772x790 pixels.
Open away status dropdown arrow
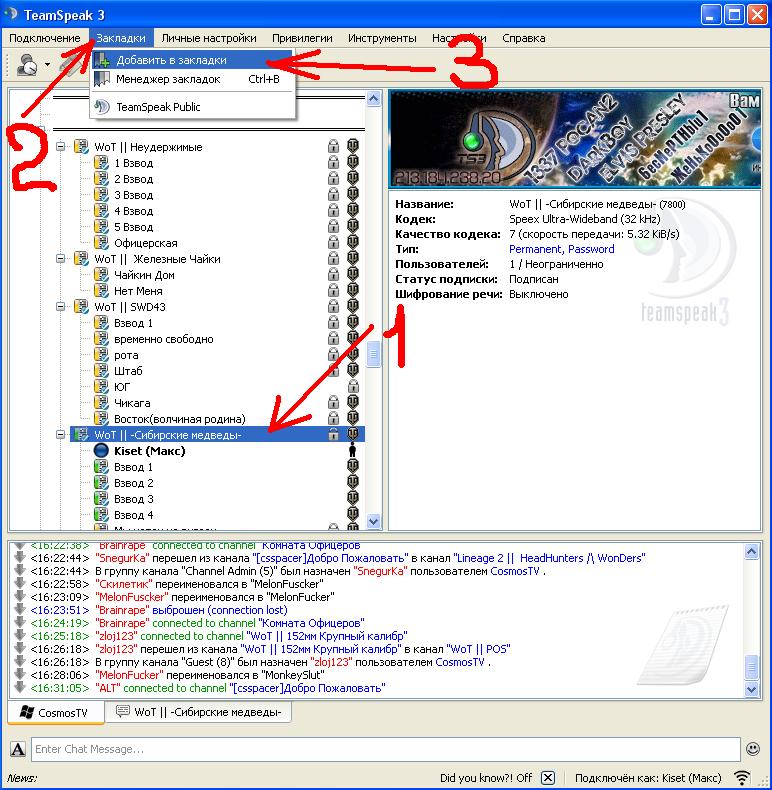click(x=47, y=64)
